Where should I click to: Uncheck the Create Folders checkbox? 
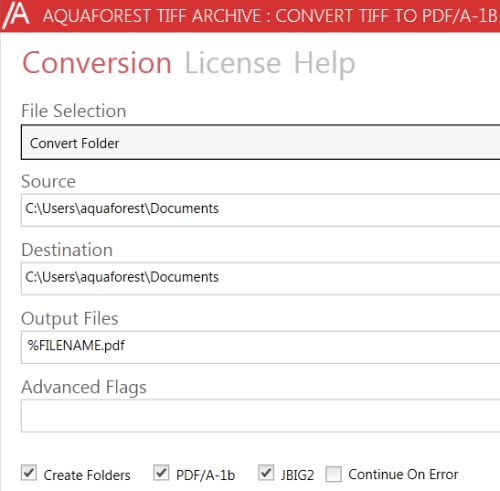(29, 473)
